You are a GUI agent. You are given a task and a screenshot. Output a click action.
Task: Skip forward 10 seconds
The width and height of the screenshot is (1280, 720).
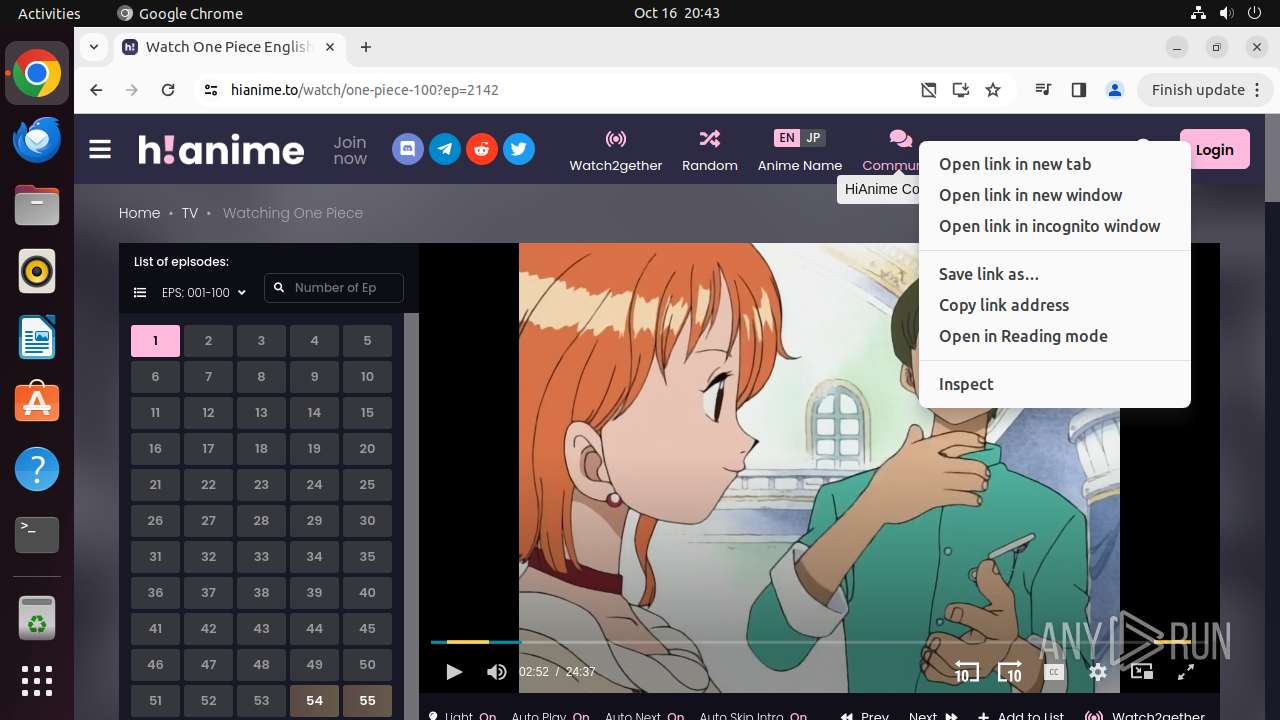click(1010, 672)
